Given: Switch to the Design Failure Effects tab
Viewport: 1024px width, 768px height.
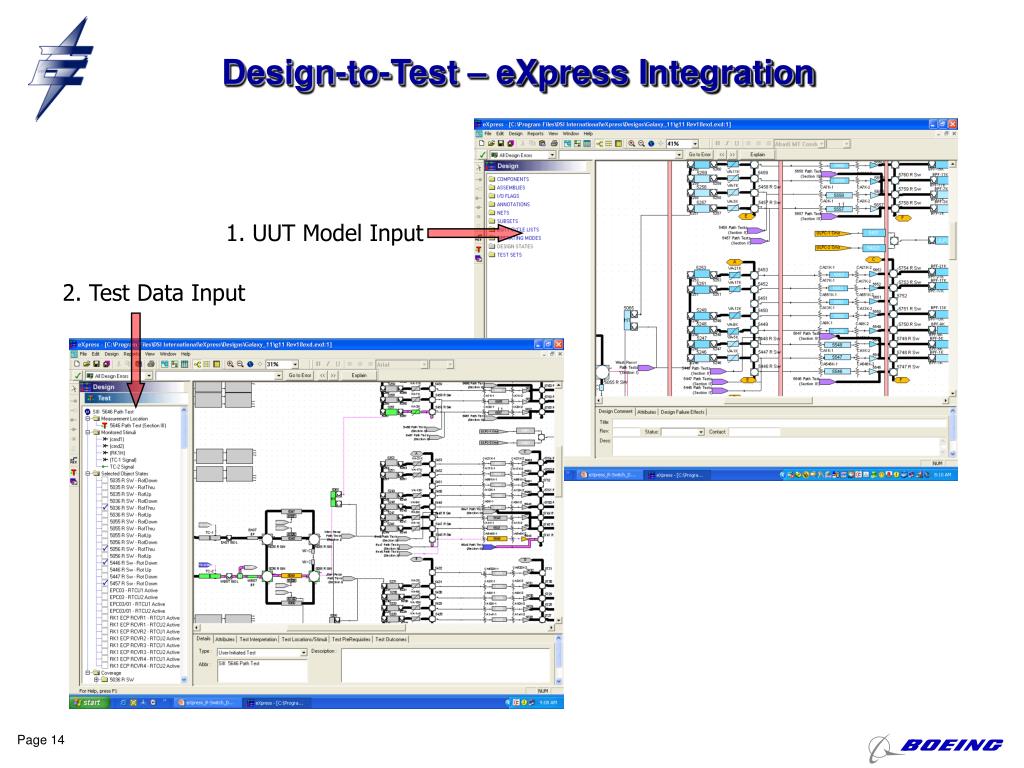Looking at the screenshot, I should point(682,412).
